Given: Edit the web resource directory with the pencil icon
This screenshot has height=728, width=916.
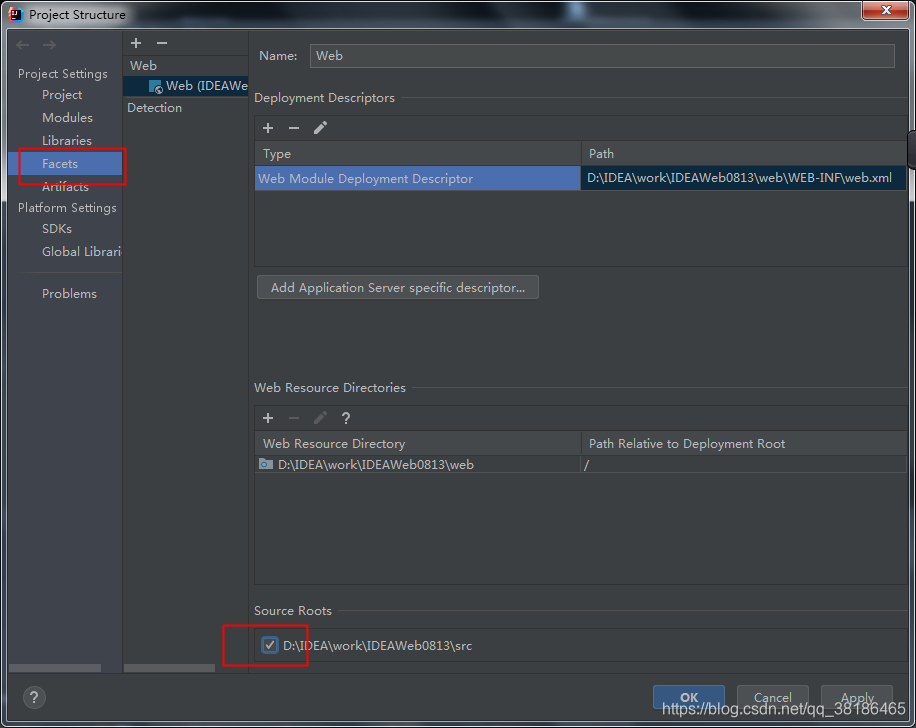Looking at the screenshot, I should (320, 418).
